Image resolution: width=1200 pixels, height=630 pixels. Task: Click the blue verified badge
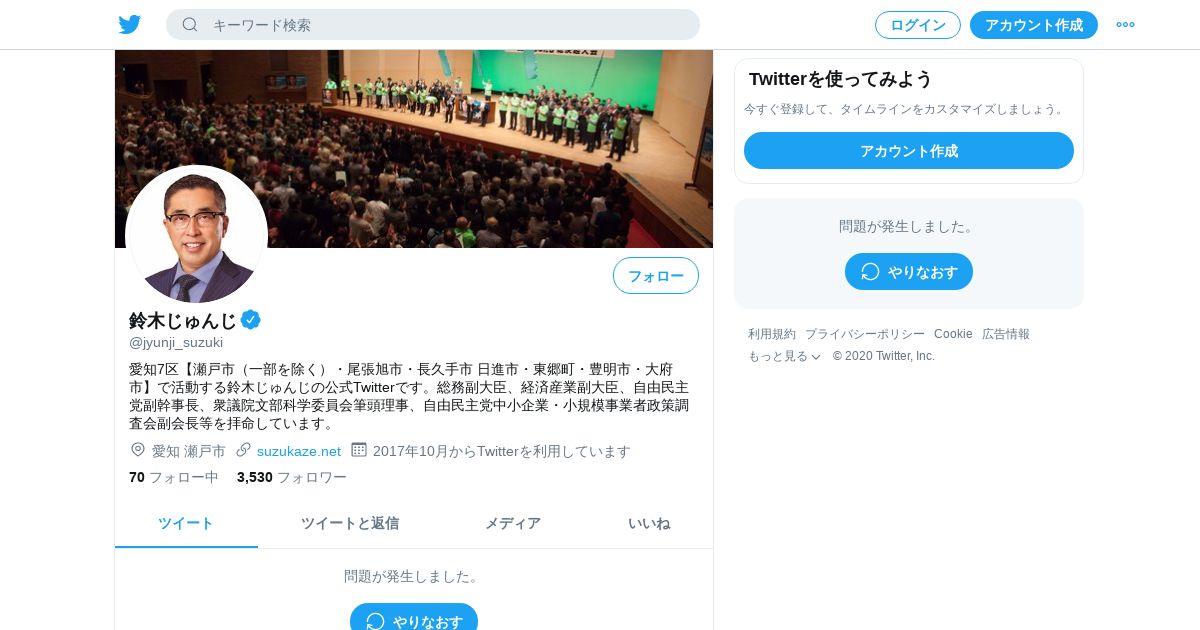pyautogui.click(x=251, y=320)
